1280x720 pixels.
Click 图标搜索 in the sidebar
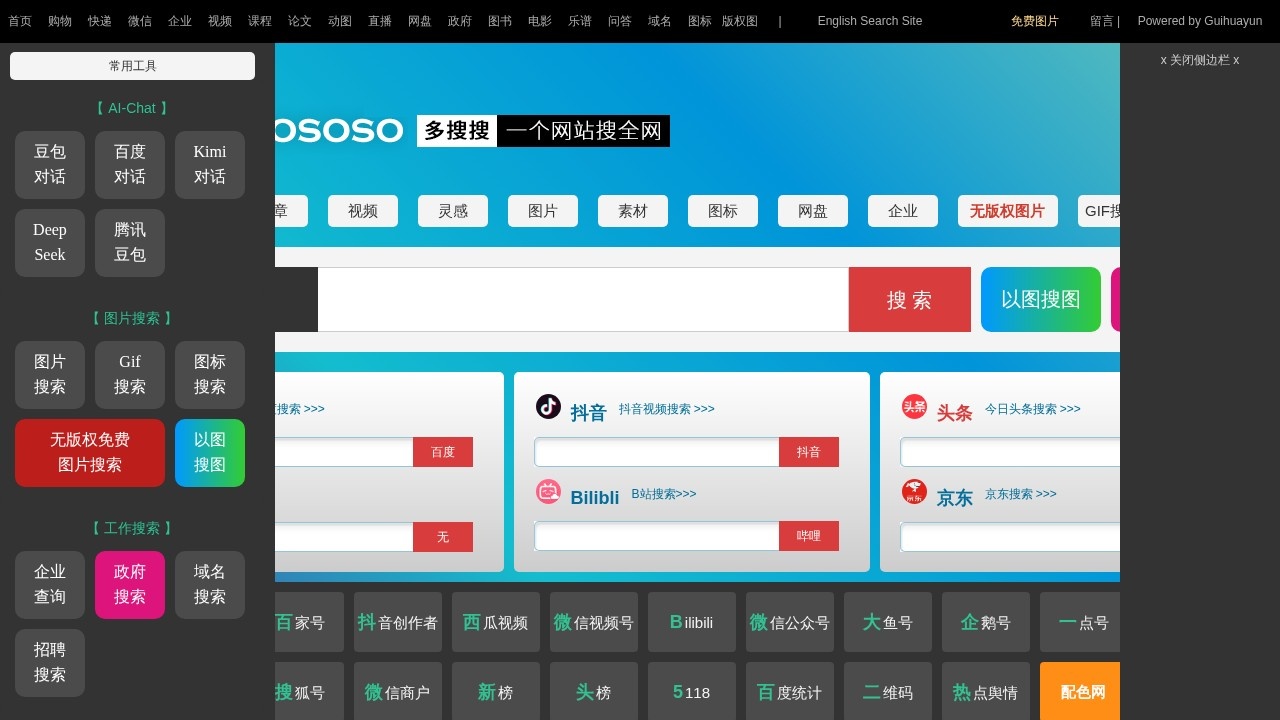click(210, 375)
